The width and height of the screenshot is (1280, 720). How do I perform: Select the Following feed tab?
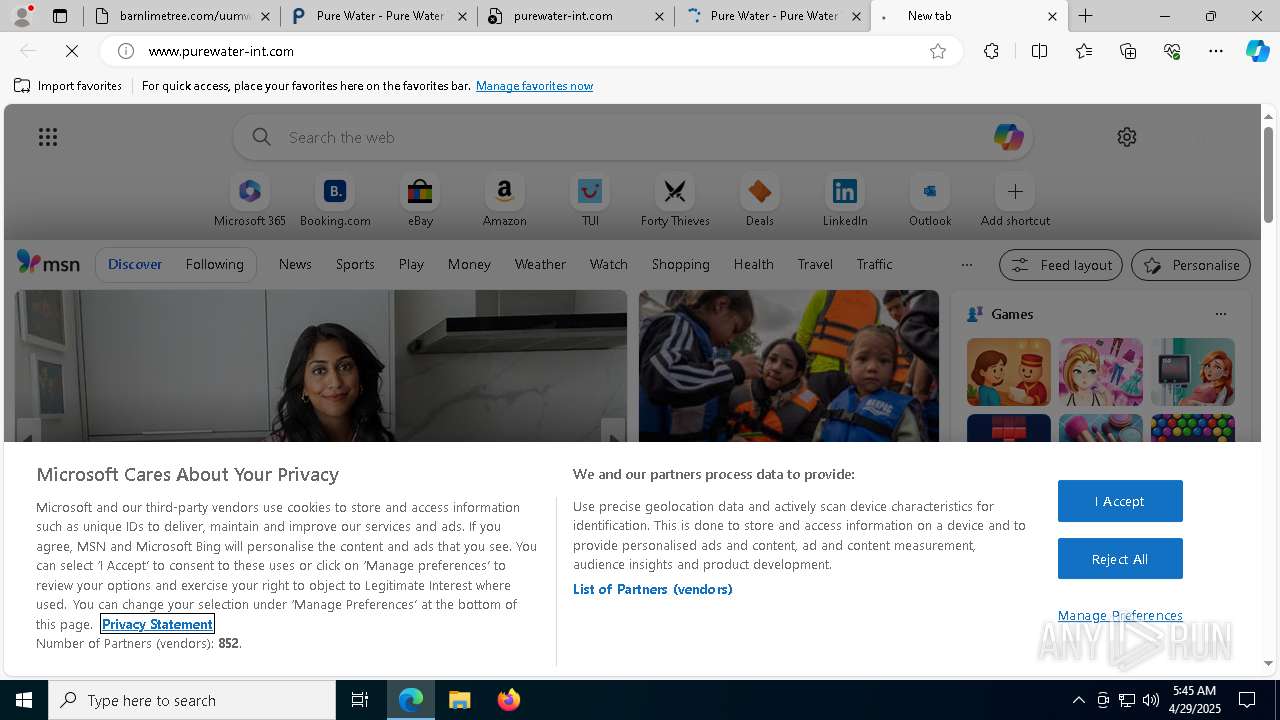[214, 264]
